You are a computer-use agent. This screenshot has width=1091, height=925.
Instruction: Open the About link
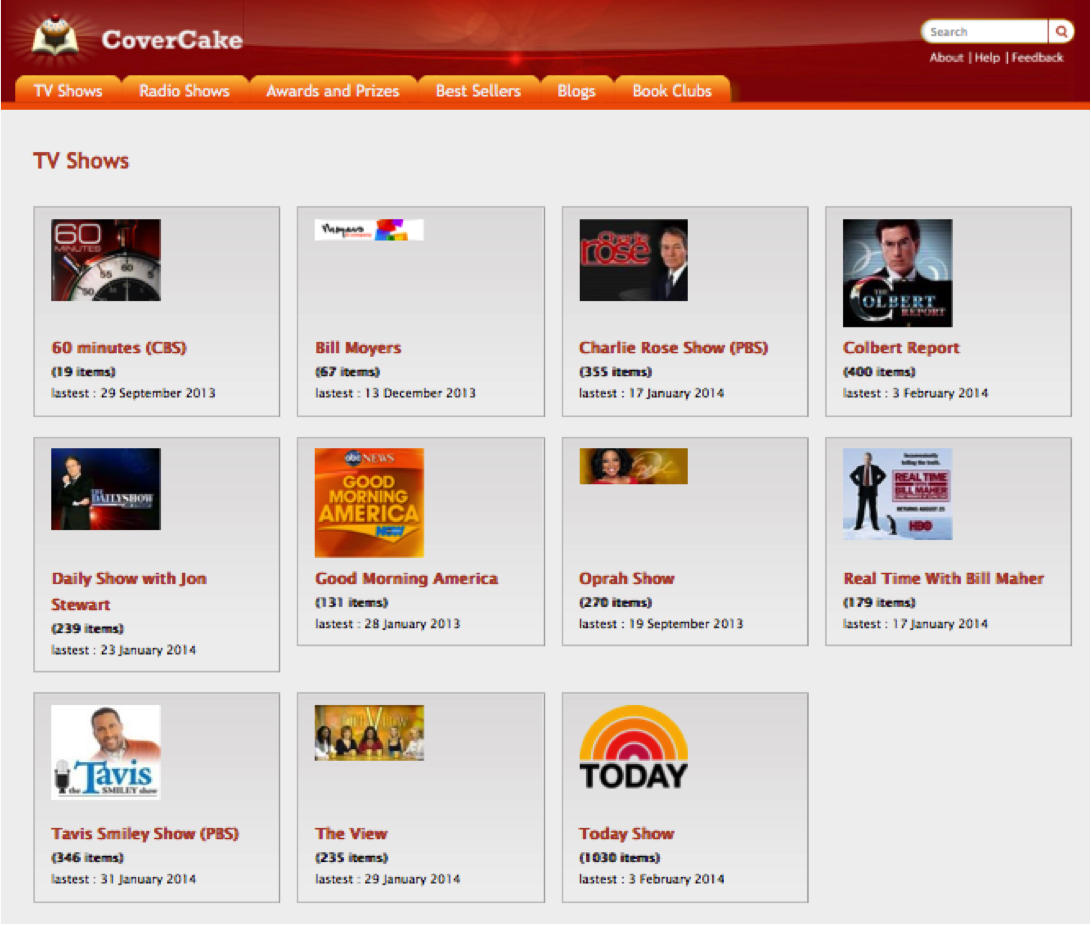coord(946,58)
